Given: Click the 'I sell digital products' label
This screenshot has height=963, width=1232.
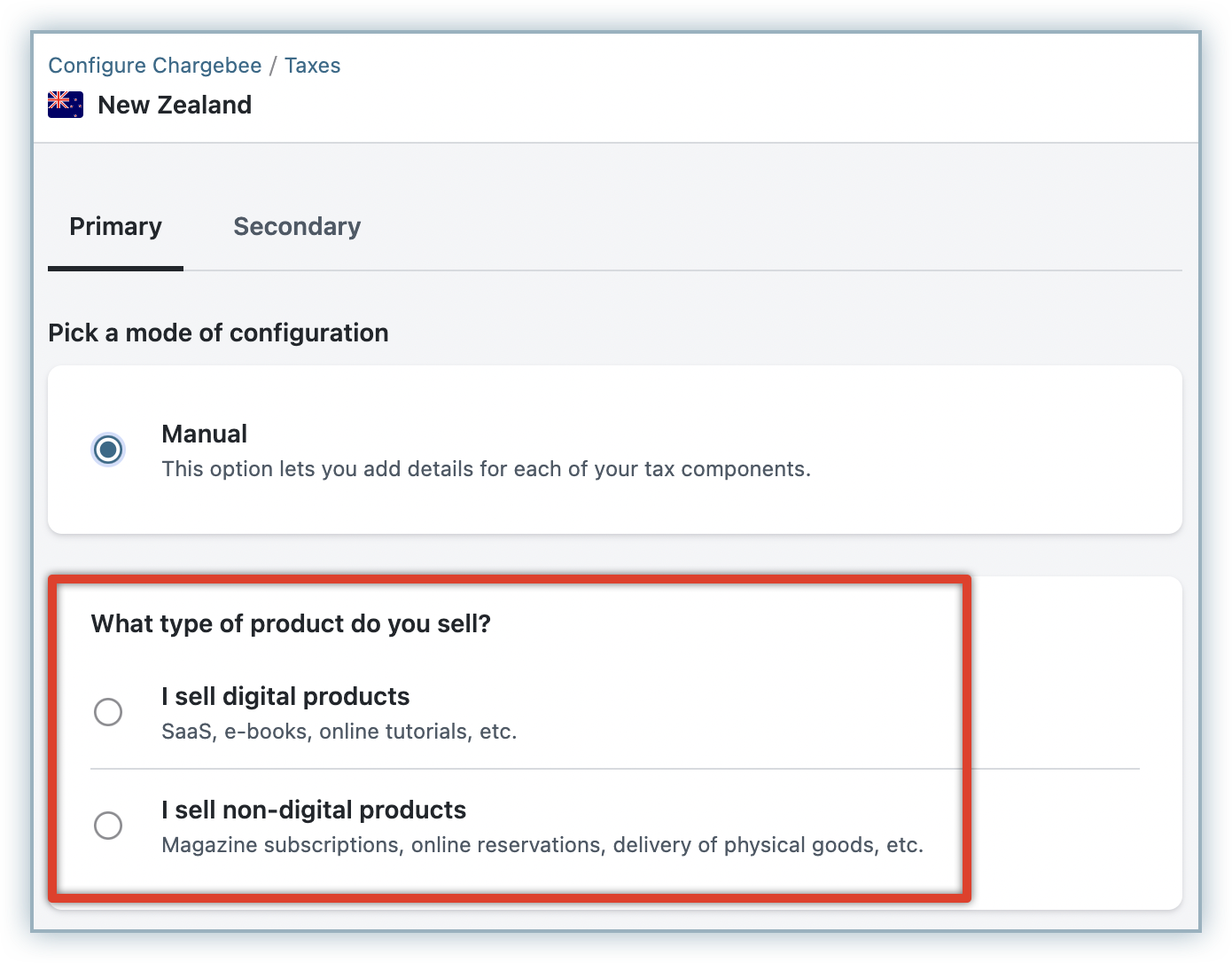Looking at the screenshot, I should tap(285, 696).
